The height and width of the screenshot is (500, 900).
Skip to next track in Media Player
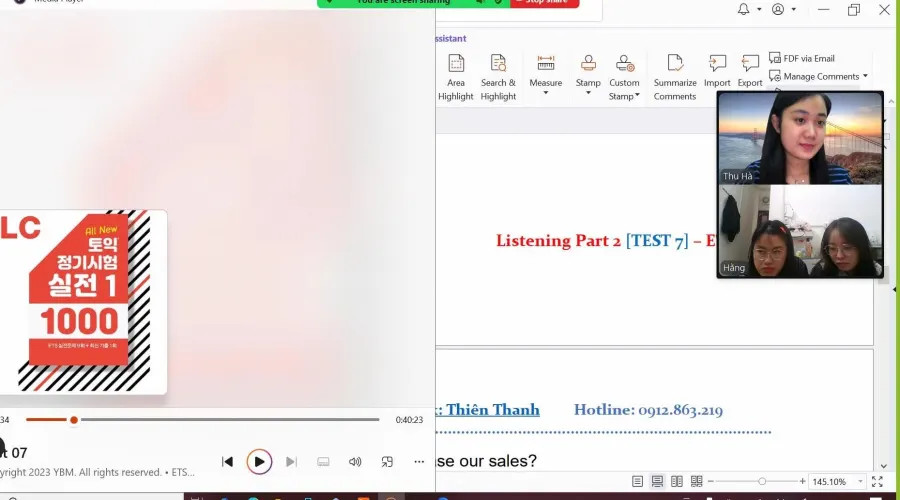[x=291, y=462]
